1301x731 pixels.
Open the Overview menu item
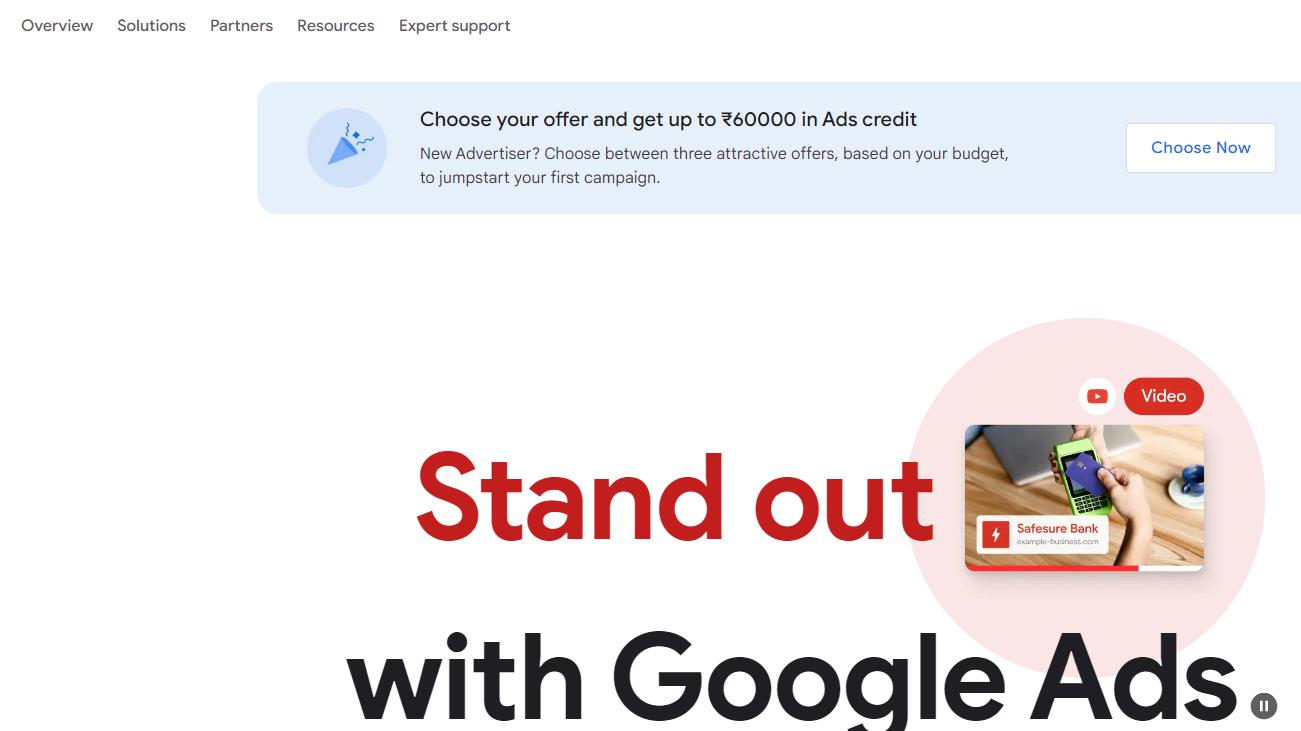click(x=57, y=26)
